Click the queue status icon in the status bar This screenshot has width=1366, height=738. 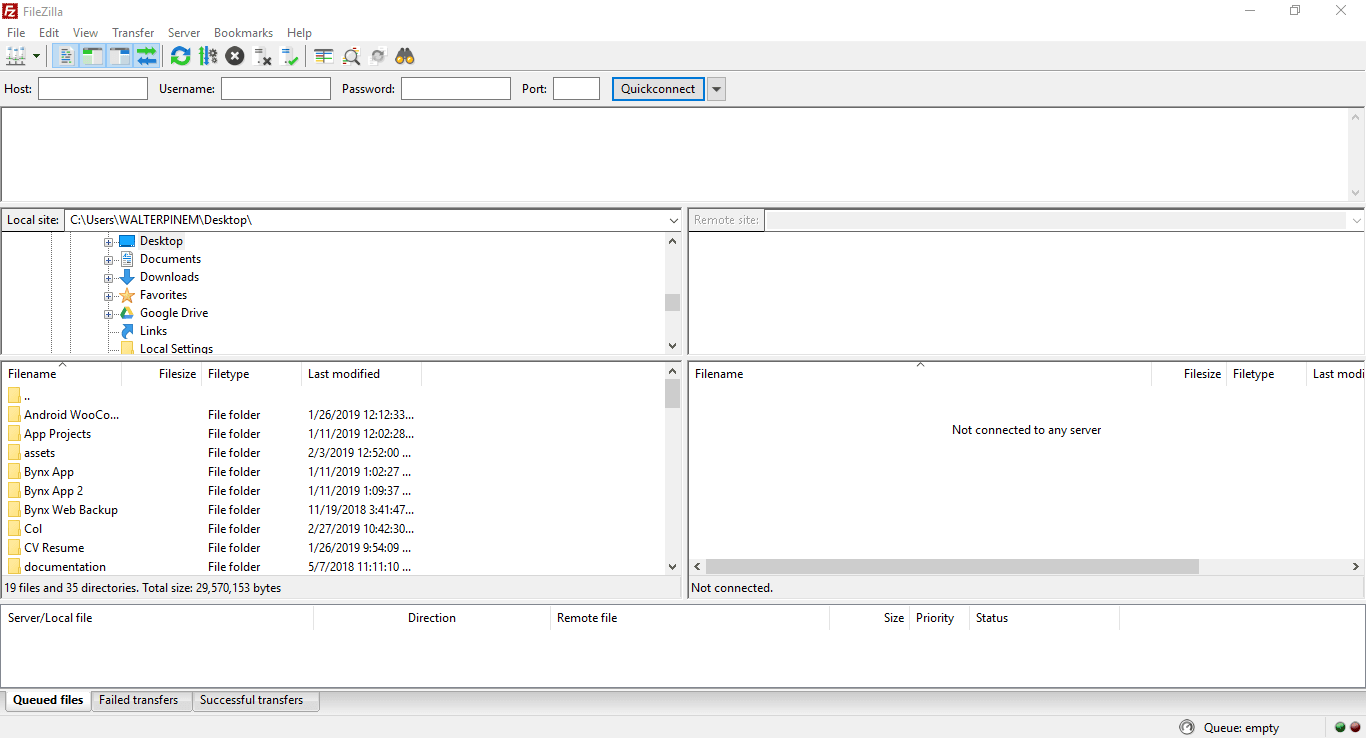[x=1187, y=727]
